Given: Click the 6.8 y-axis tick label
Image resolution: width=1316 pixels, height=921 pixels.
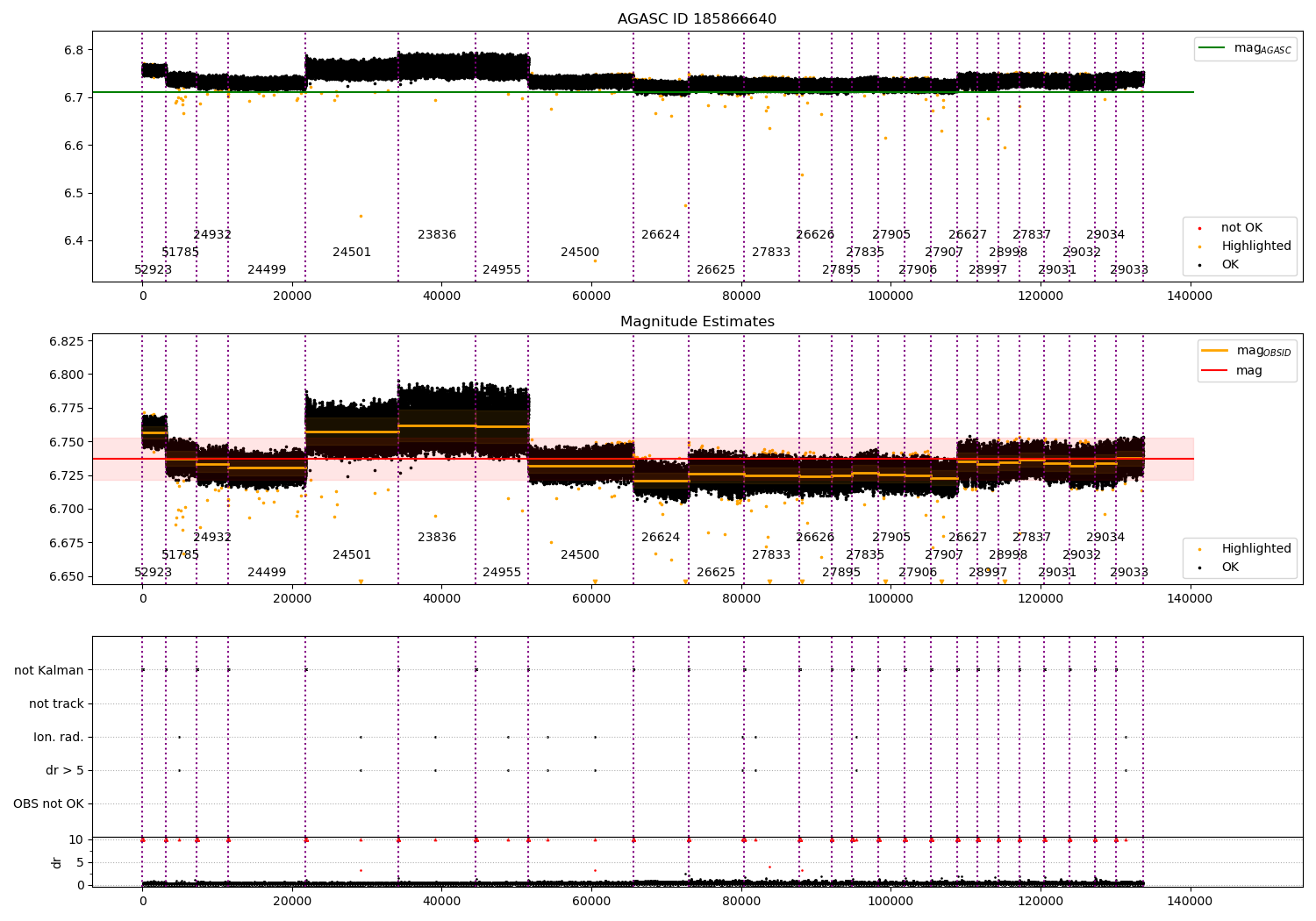Looking at the screenshot, I should [x=74, y=50].
